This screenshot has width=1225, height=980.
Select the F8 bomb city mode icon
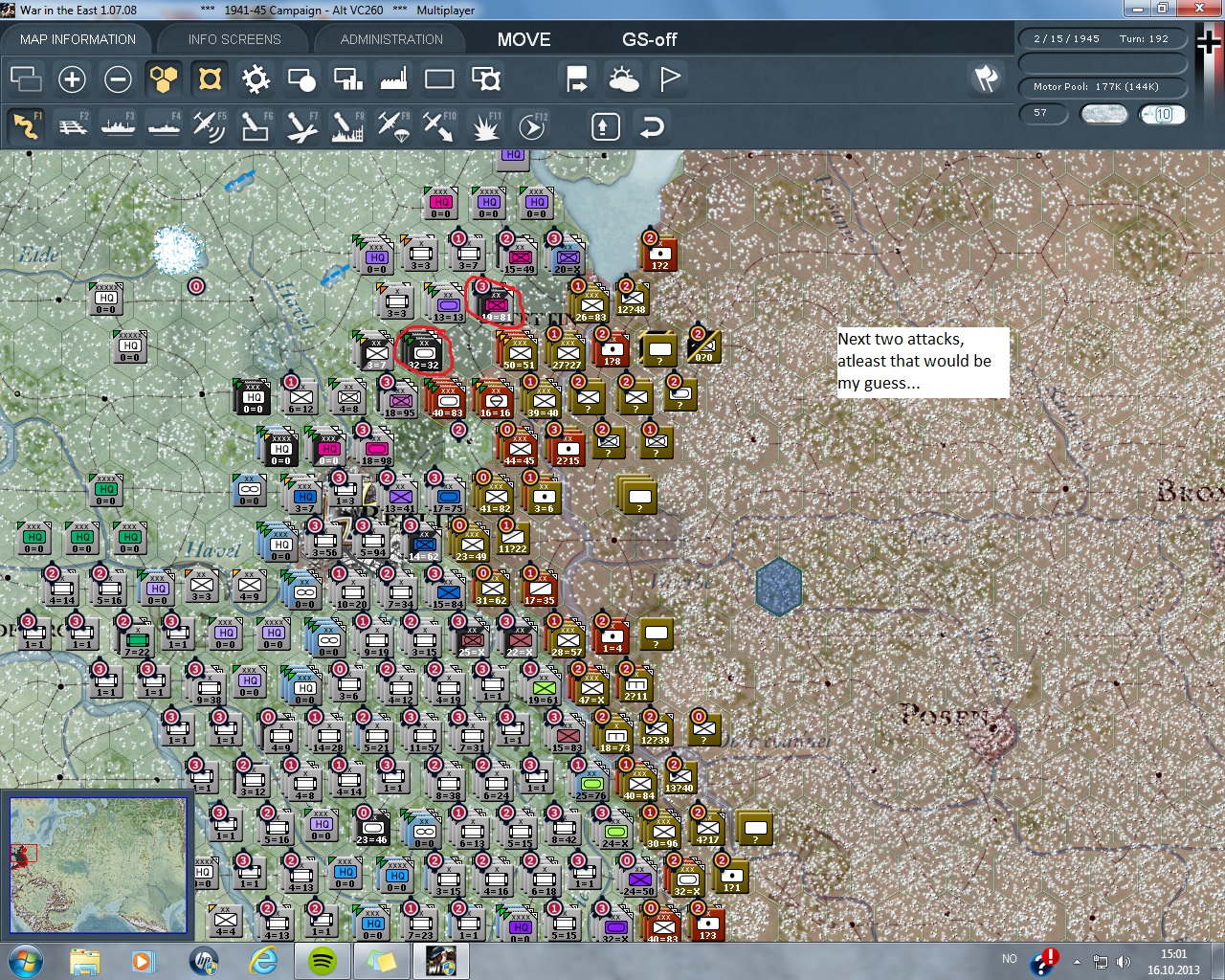[x=347, y=126]
